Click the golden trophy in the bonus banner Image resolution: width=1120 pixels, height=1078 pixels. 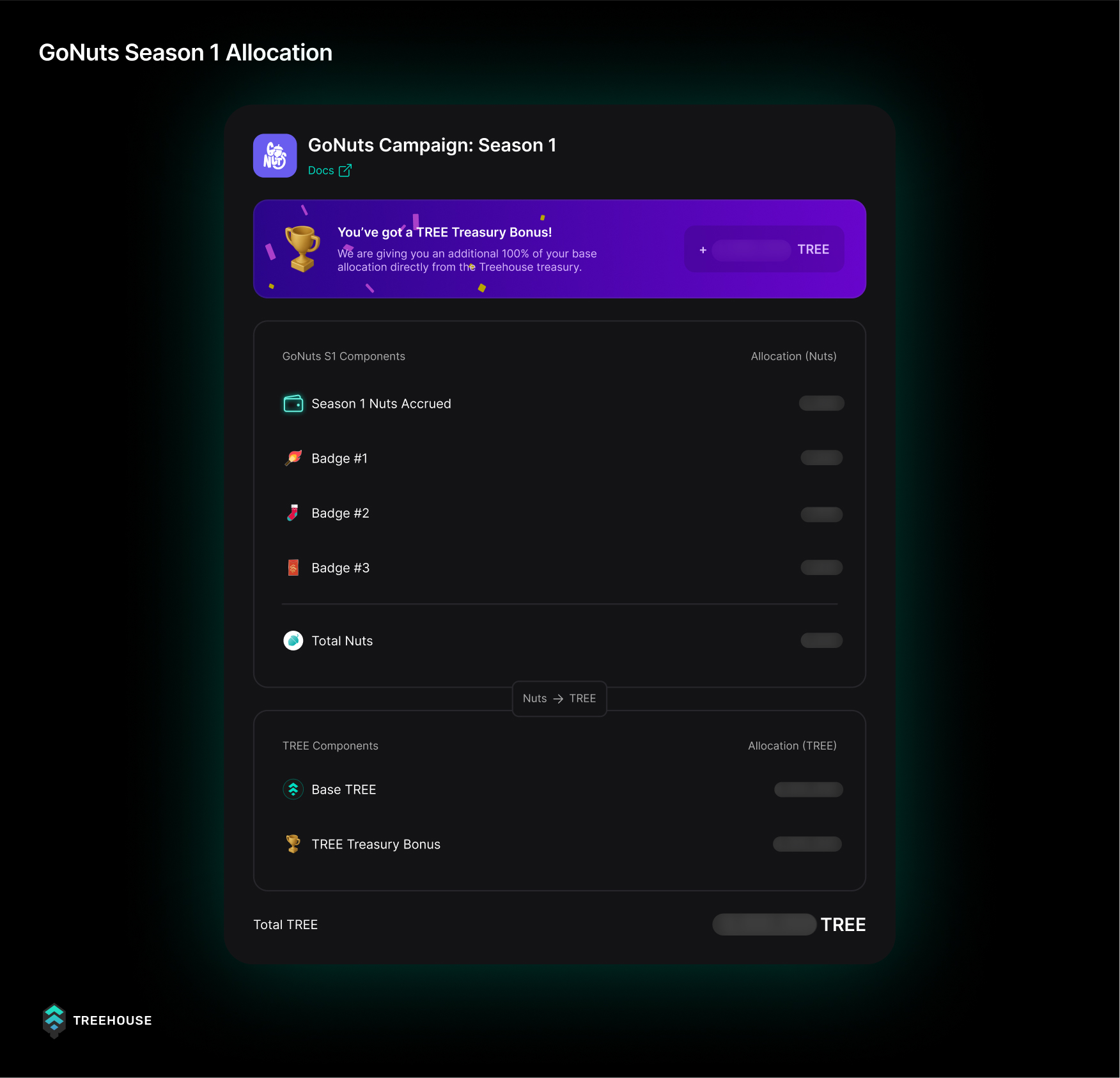click(302, 249)
